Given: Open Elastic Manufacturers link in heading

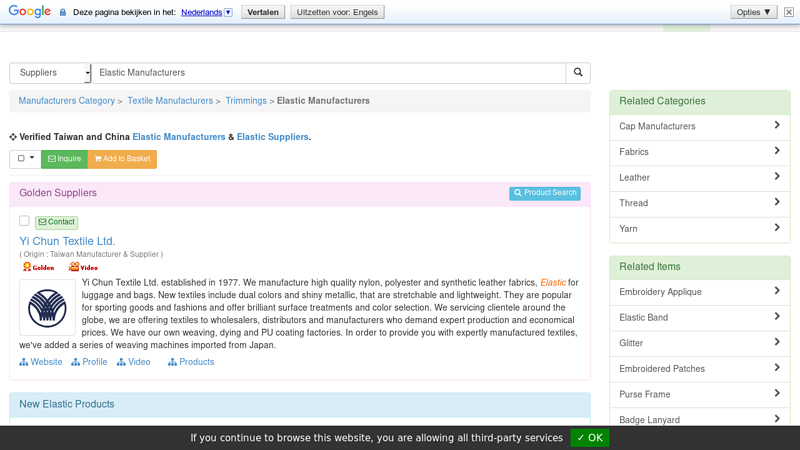Looking at the screenshot, I should (179, 137).
